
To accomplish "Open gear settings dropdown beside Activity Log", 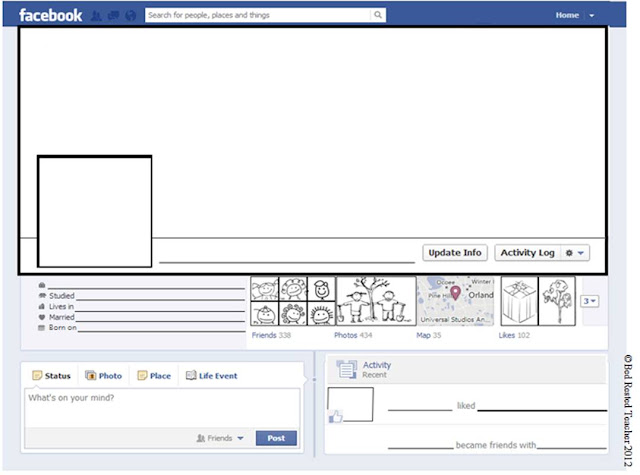I will click(575, 253).
